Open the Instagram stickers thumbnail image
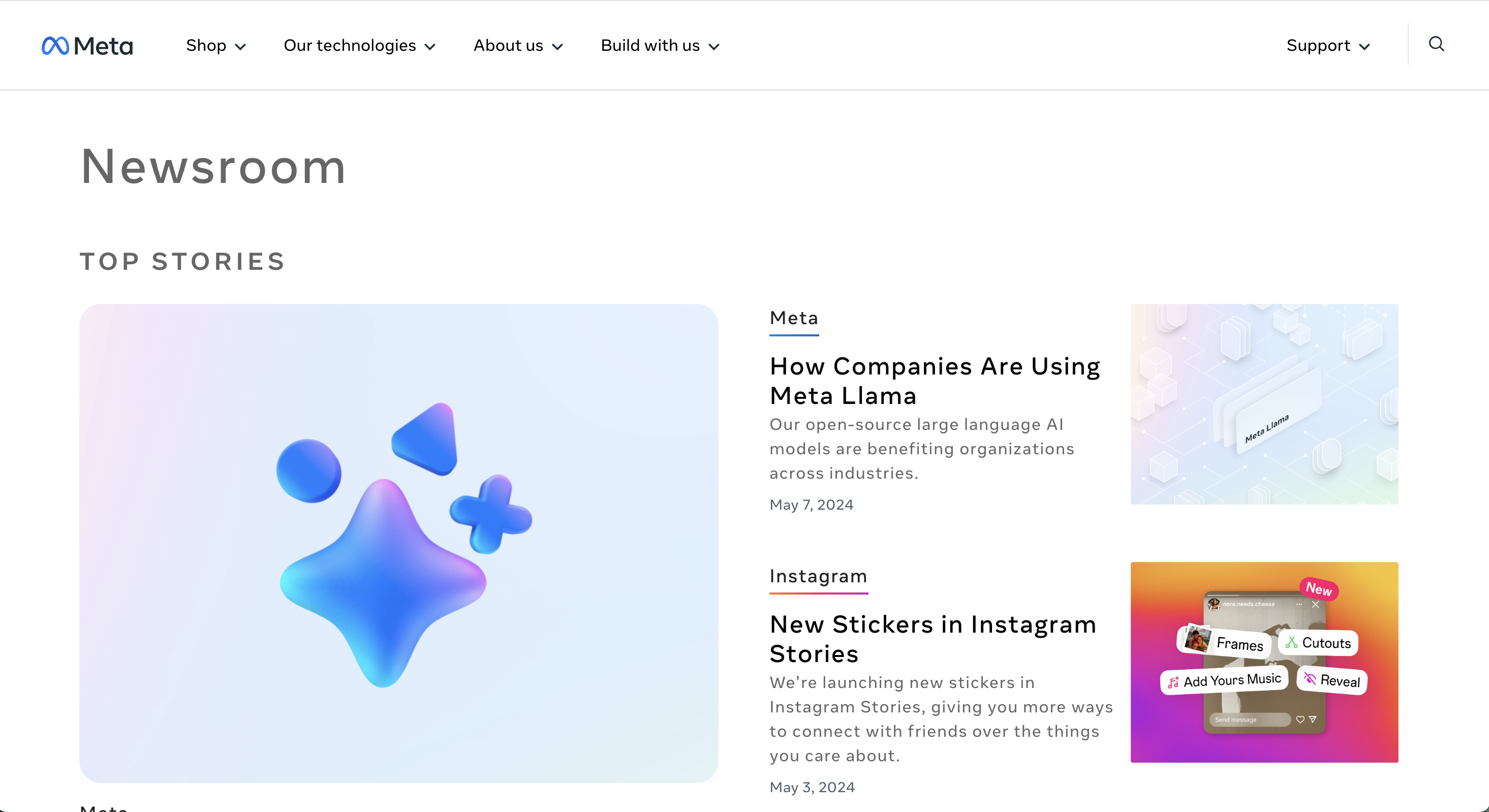Screen dimensions: 1489x812 pos(1264,662)
